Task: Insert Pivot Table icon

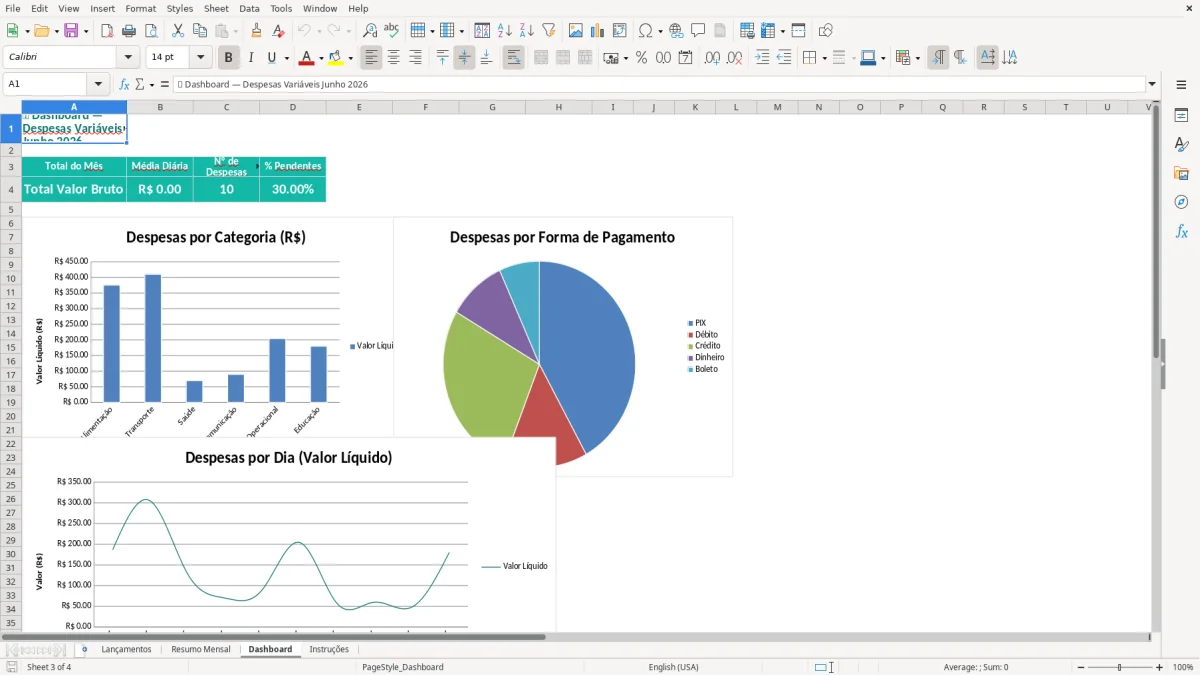Action: click(x=620, y=31)
